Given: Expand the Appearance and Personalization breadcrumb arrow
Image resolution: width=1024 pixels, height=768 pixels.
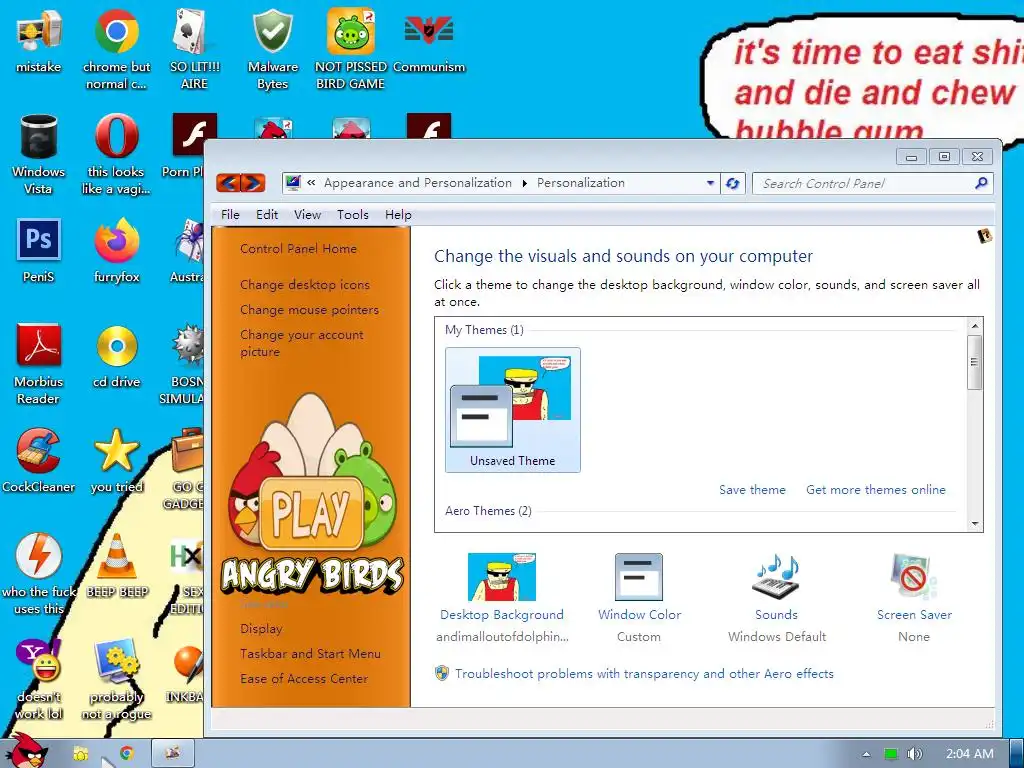Looking at the screenshot, I should coord(524,184).
